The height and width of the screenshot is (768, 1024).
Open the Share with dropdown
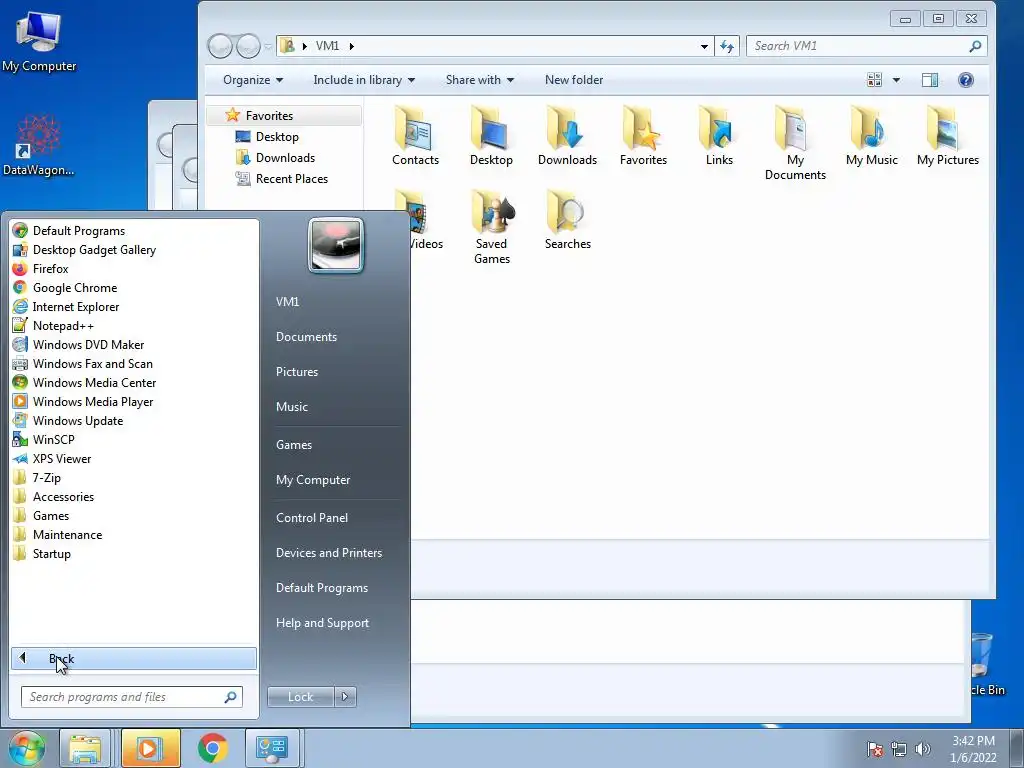click(479, 80)
